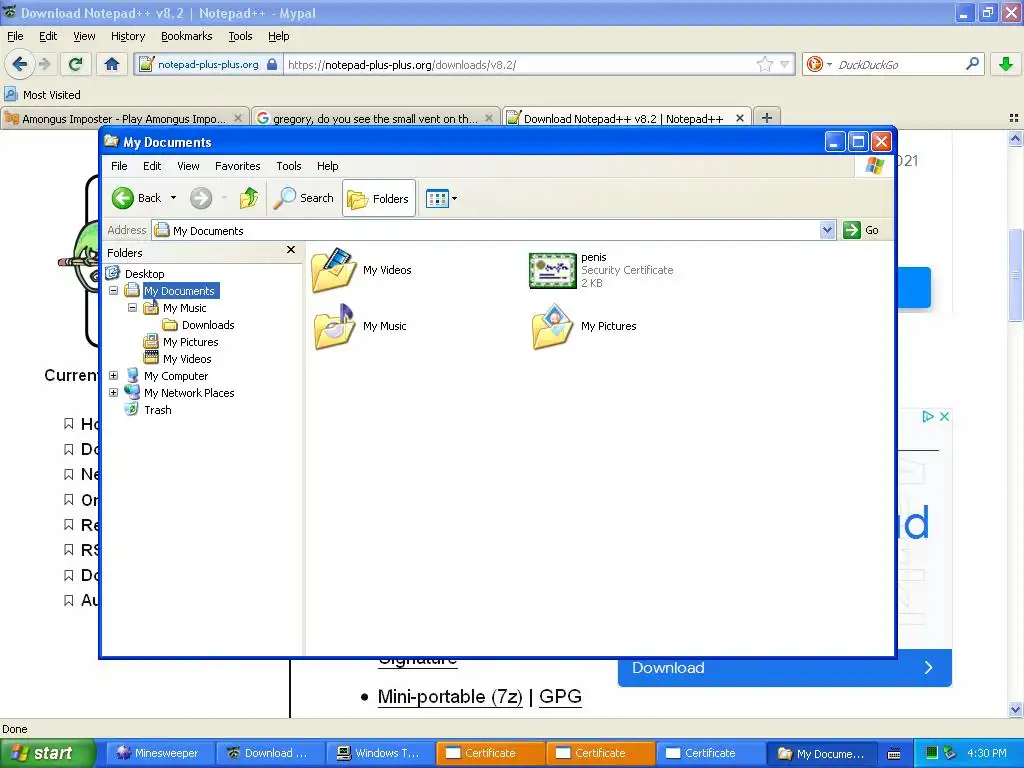Switch to the Amongus Imposter tab
The width and height of the screenshot is (1024, 768).
coord(124,118)
